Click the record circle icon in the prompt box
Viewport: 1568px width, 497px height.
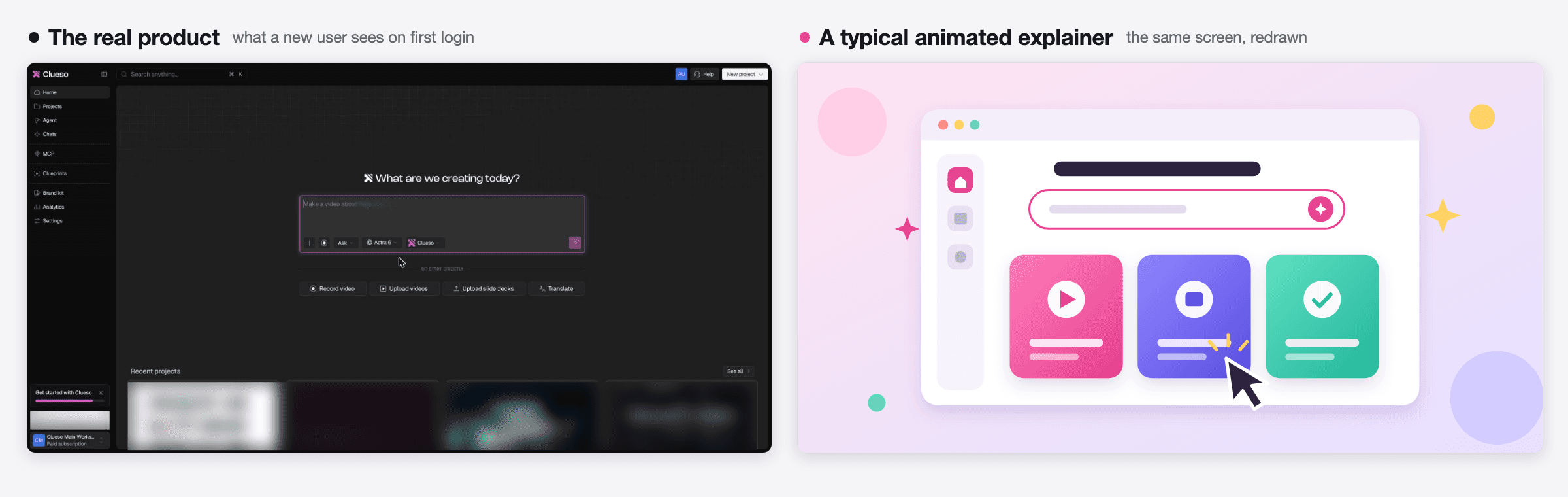[324, 243]
